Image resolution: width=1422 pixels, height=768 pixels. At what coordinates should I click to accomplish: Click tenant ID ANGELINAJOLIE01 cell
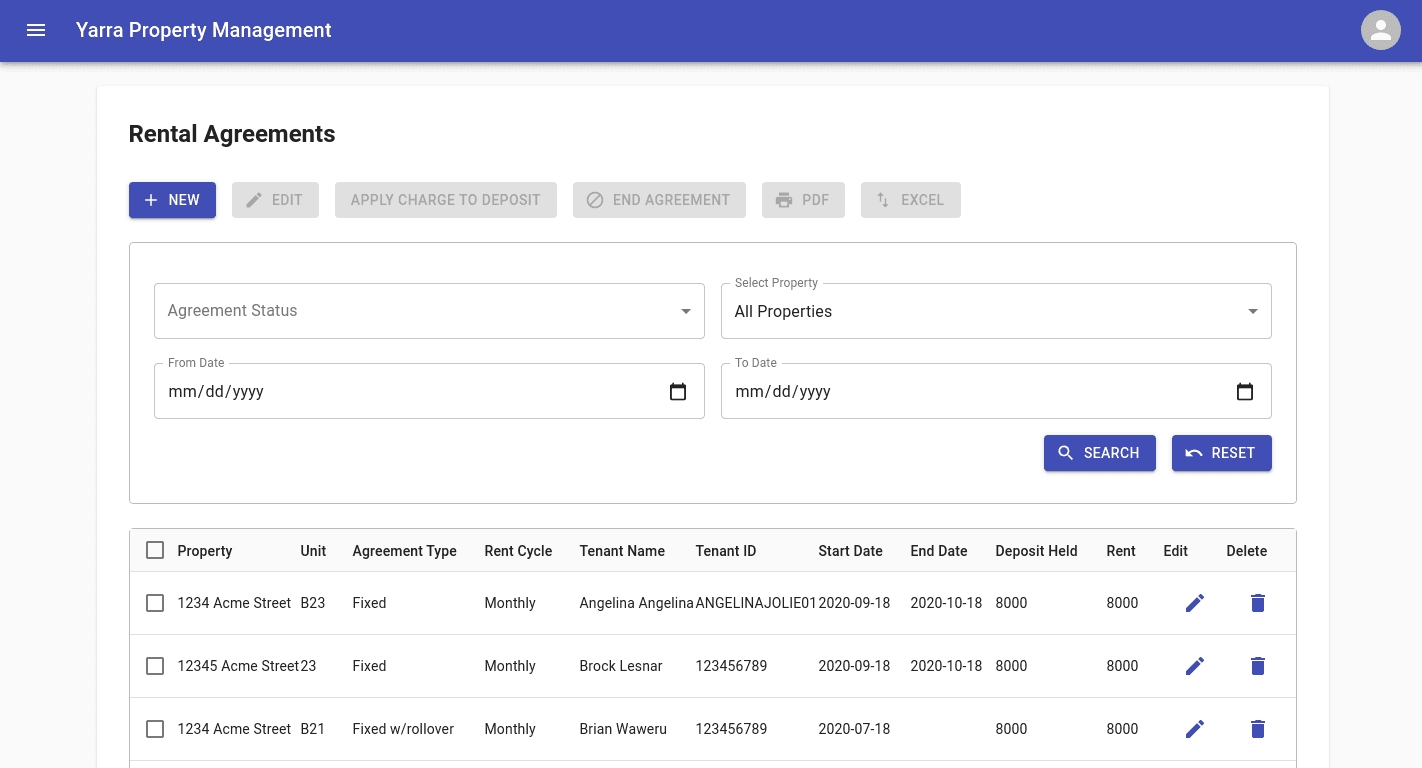756,603
